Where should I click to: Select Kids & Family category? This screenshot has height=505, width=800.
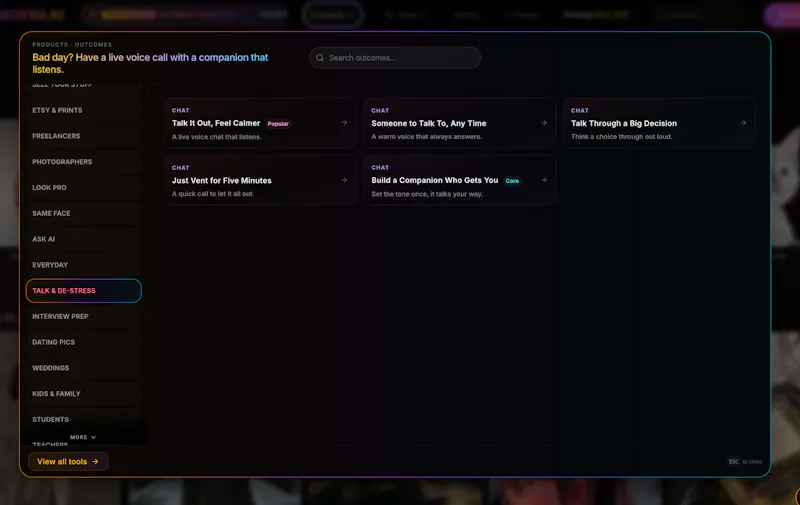(x=84, y=393)
